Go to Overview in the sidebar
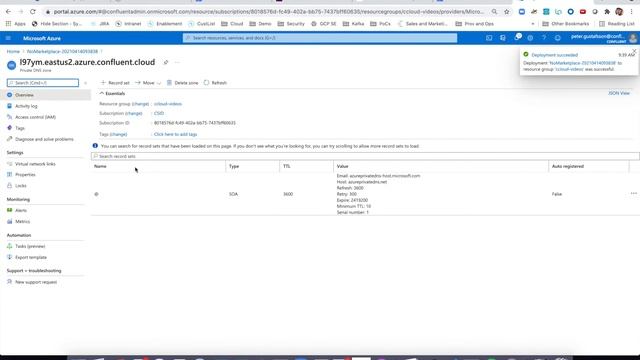Image resolution: width=640 pixels, height=360 pixels. (24, 95)
